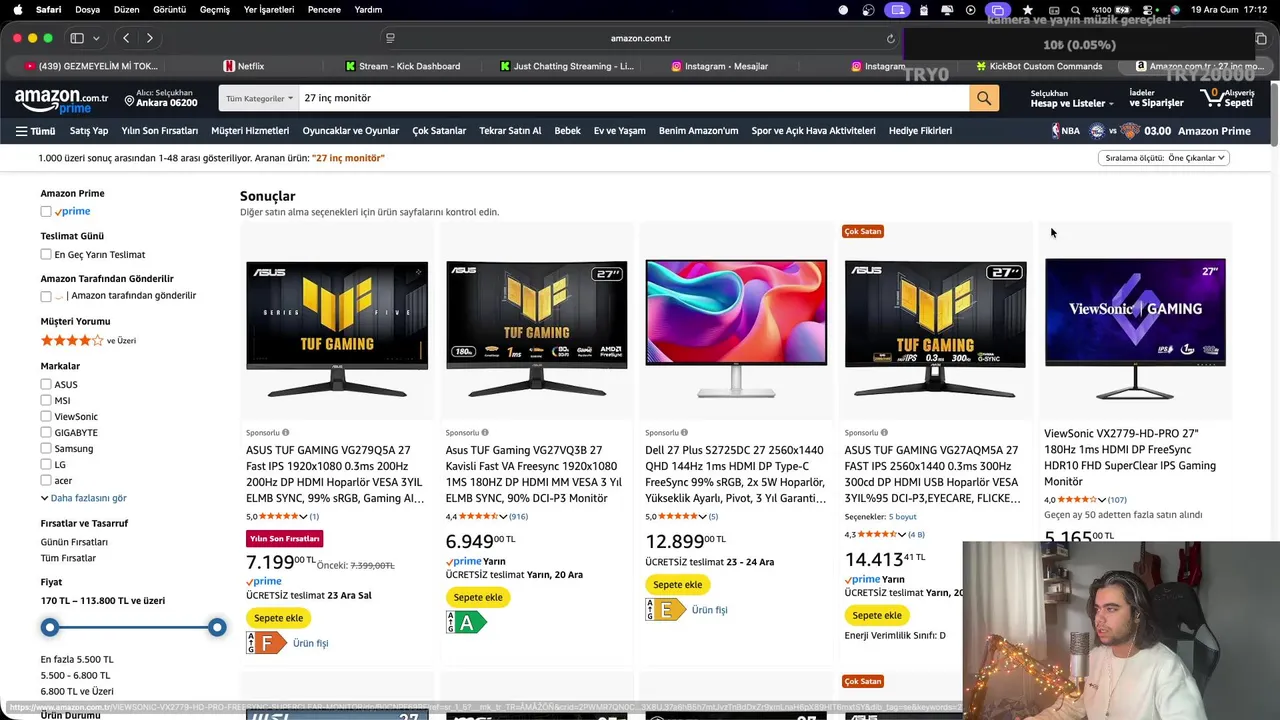Click Ürün fişi link under Dell monitor

(710, 610)
